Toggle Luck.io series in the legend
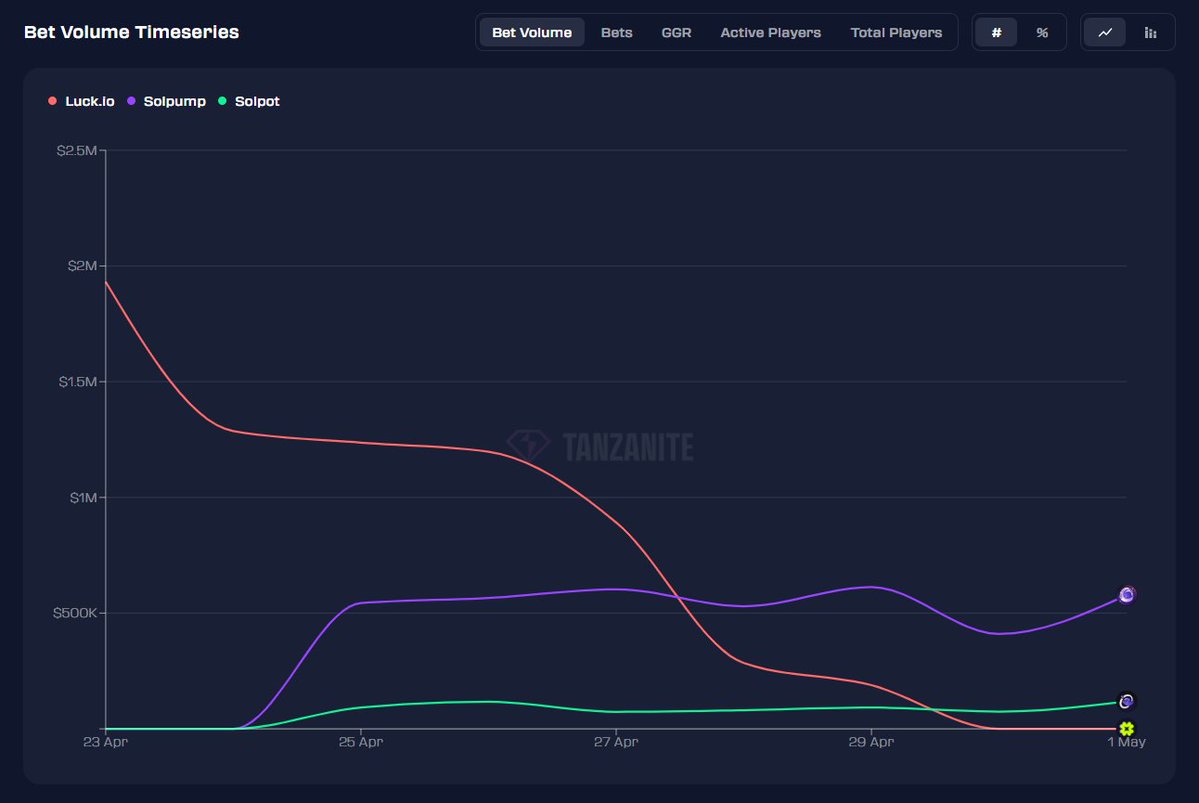The image size is (1199, 803). [x=81, y=101]
